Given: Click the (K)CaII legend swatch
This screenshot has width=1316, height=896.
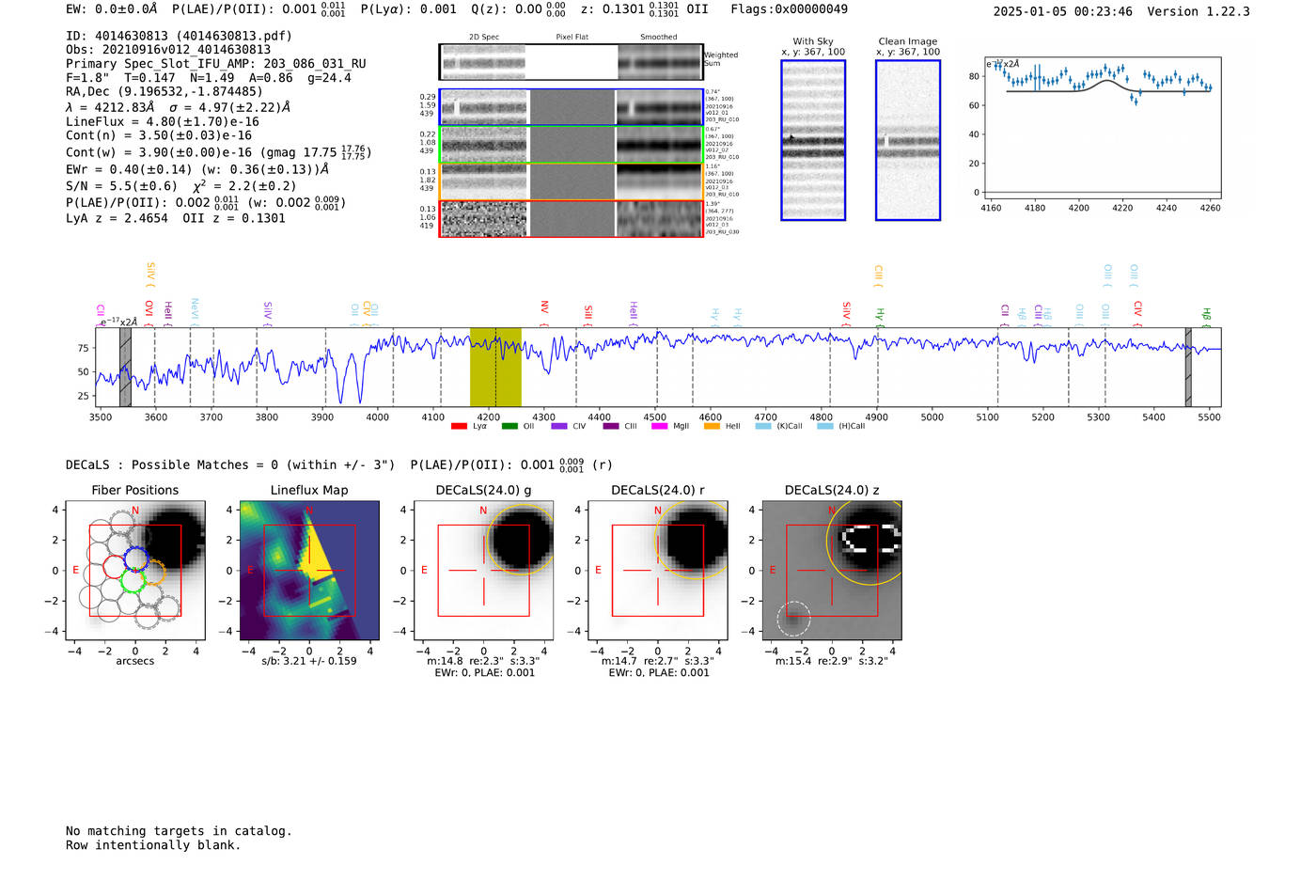Looking at the screenshot, I should (763, 427).
